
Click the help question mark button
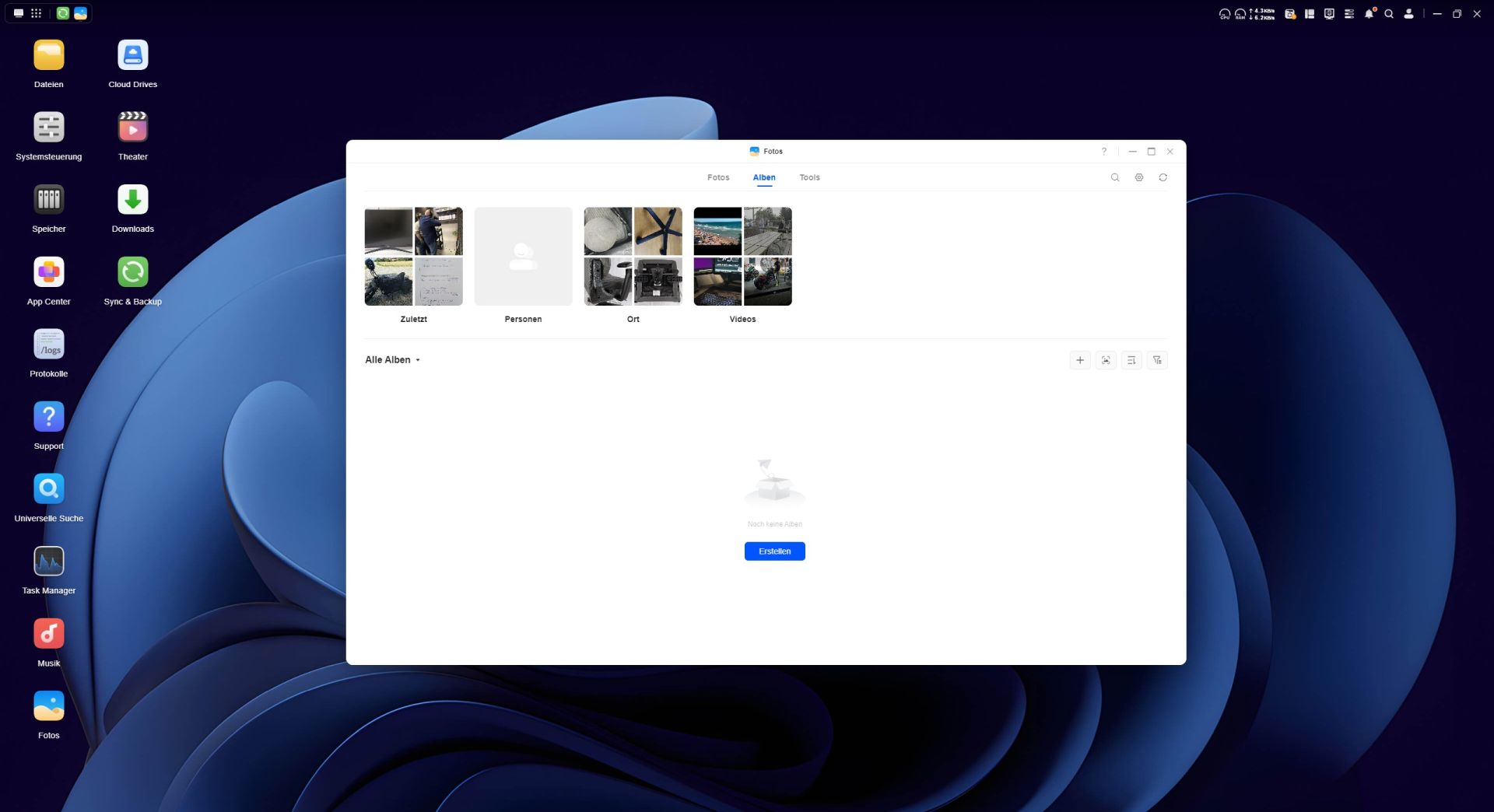pyautogui.click(x=1103, y=152)
